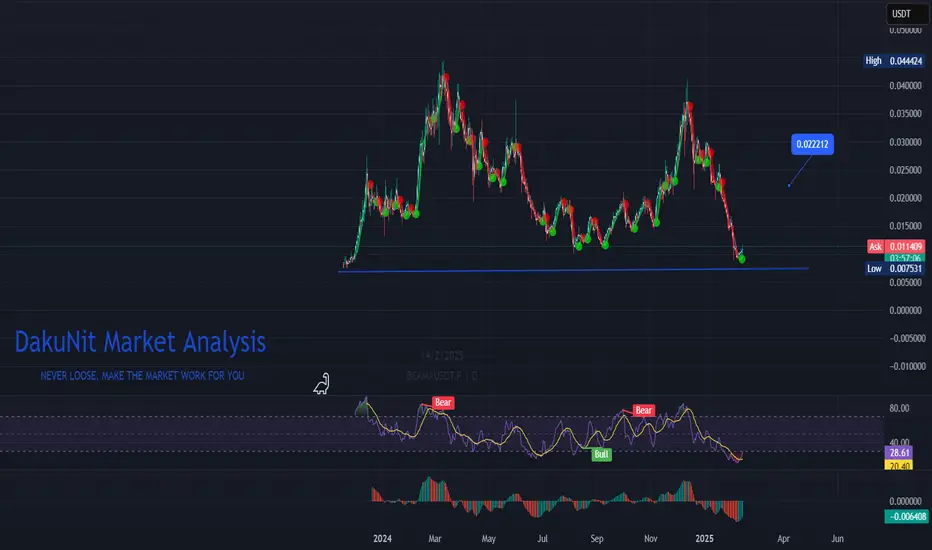
Task: Click the DakuNit Market Analysis title text
Action: click(140, 342)
